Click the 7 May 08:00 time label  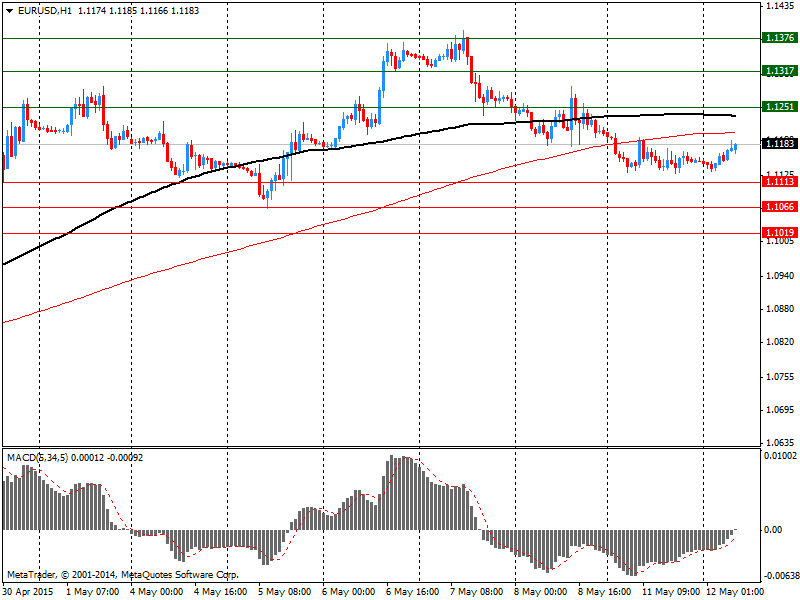pyautogui.click(x=477, y=592)
